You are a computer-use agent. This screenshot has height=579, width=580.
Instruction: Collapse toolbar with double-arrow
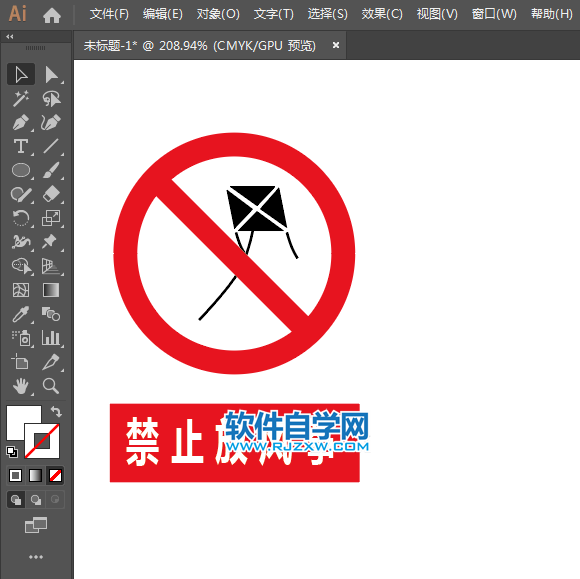[10, 36]
